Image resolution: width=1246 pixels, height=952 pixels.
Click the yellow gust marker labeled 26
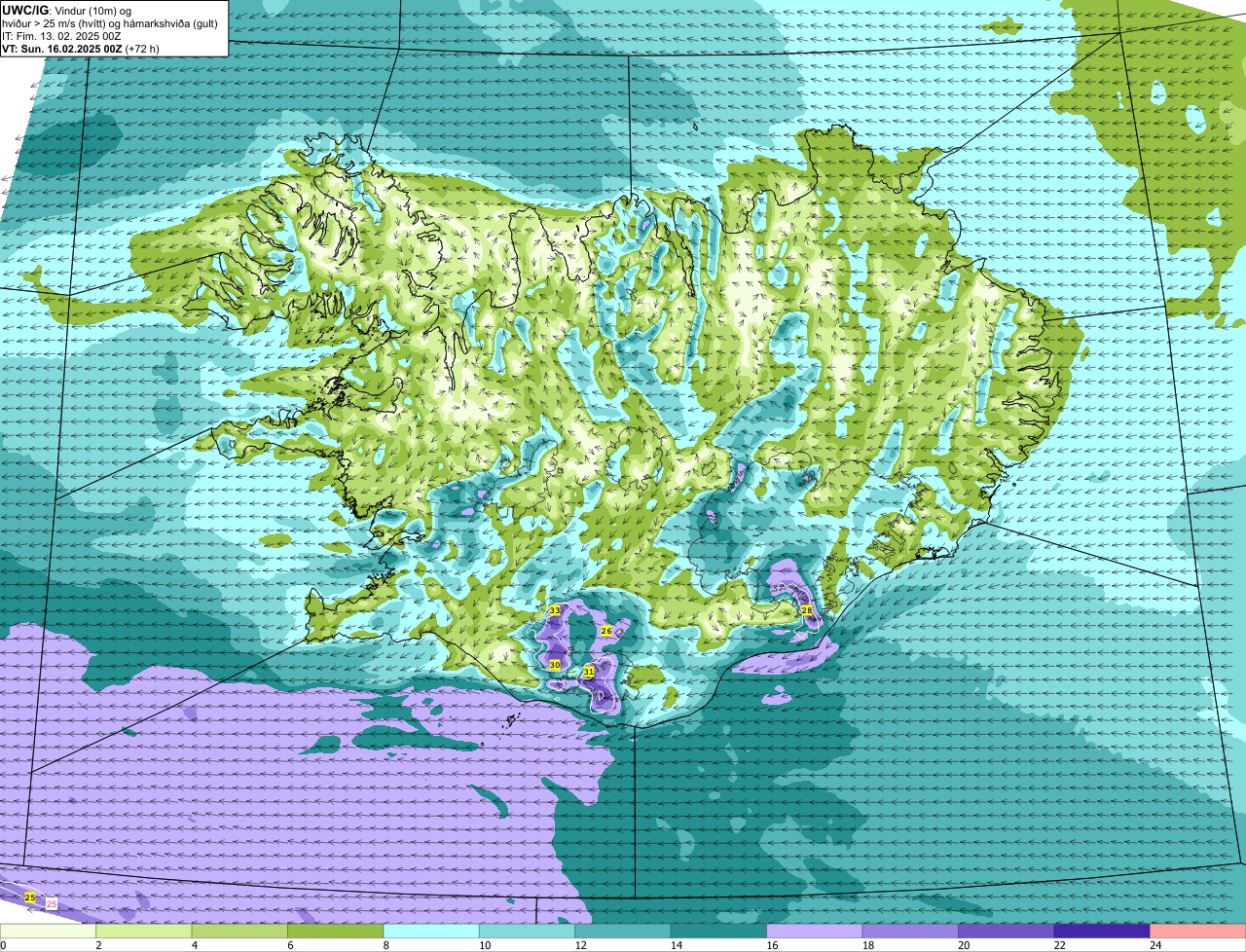pos(606,632)
